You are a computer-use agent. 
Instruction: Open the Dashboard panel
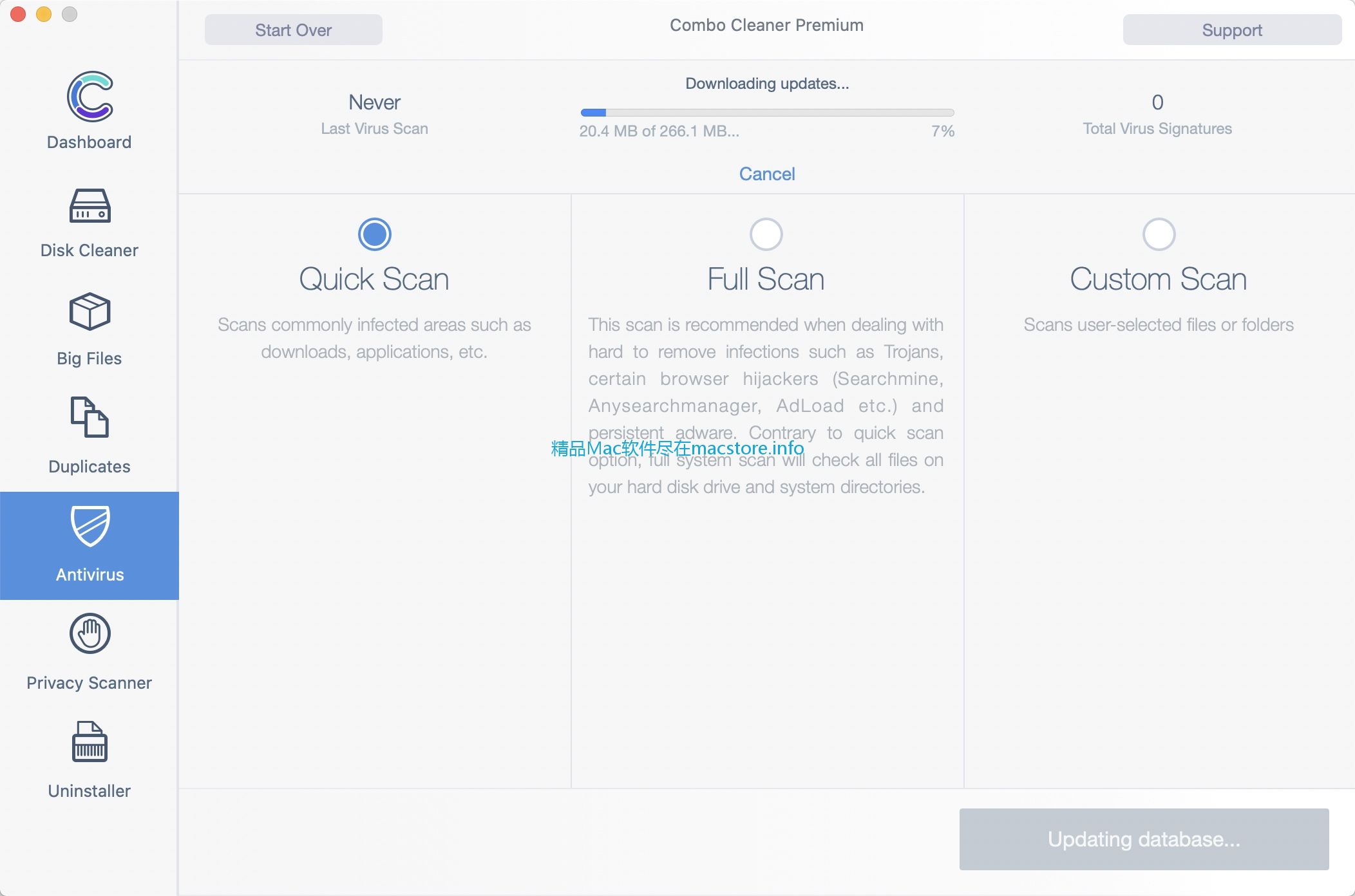pyautogui.click(x=88, y=112)
